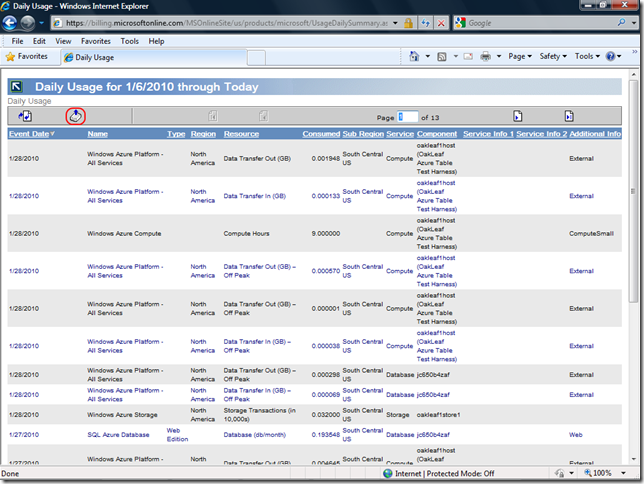This screenshot has width=644, height=484.
Task: Click the command bar overflow chevron
Action: pos(635,52)
